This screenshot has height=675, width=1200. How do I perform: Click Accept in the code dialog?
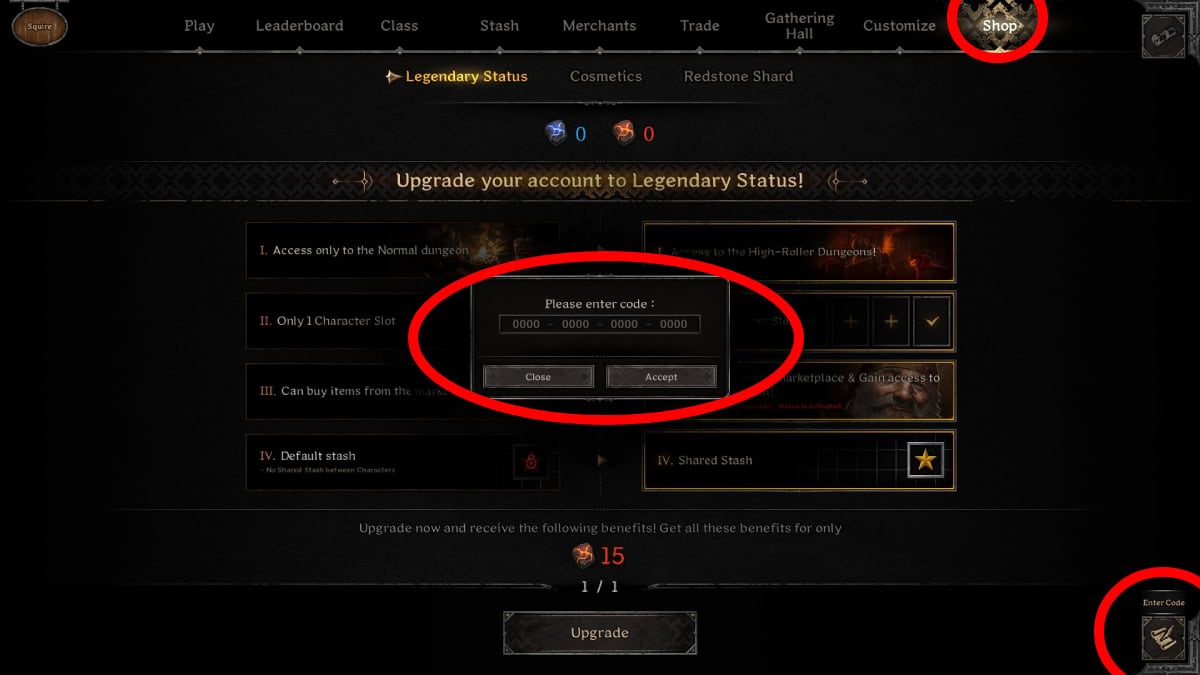tap(661, 377)
